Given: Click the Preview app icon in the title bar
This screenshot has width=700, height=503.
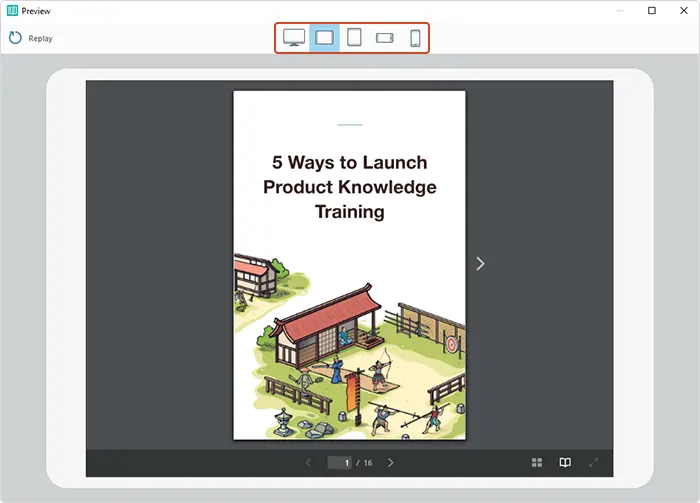Looking at the screenshot, I should click(11, 11).
